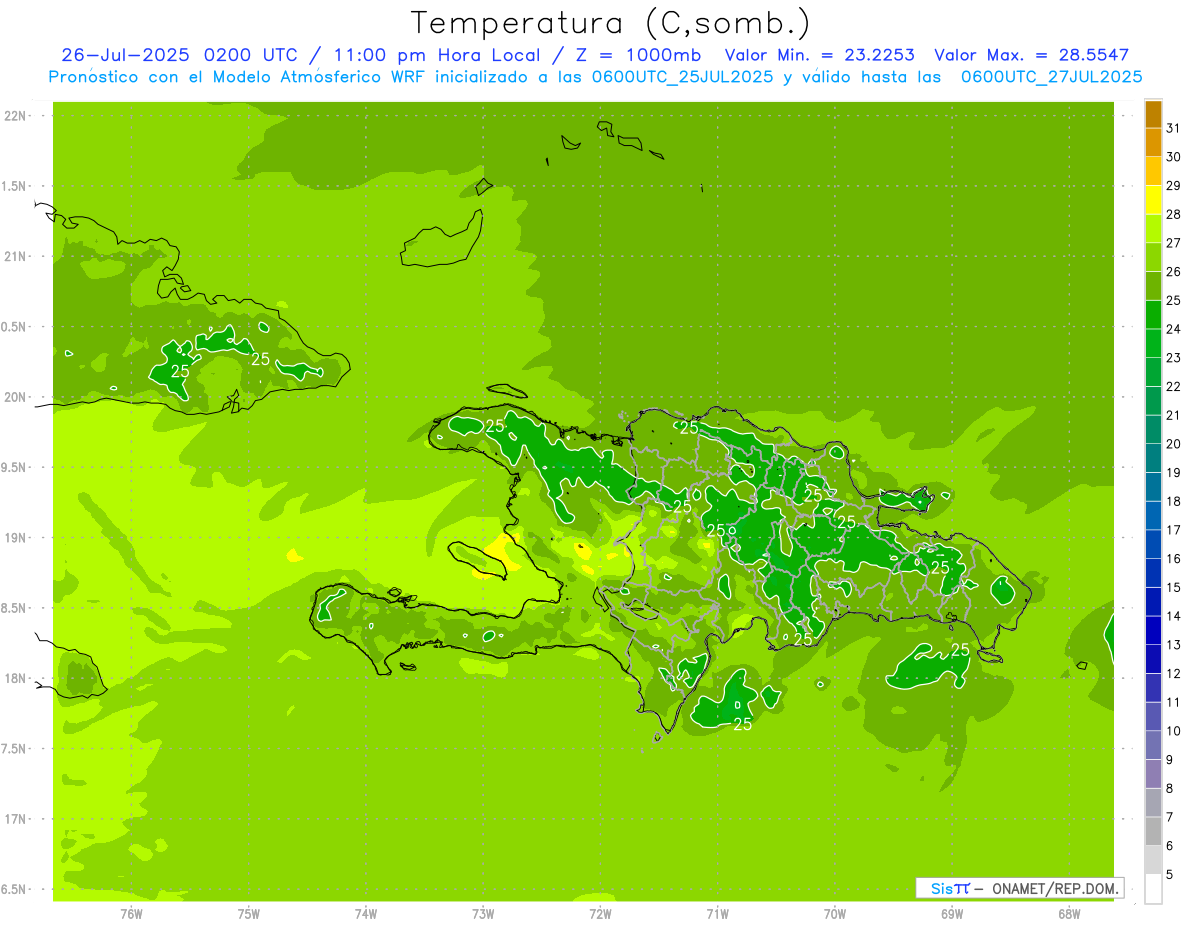The width and height of the screenshot is (1200, 927).
Task: Click the '0600UTC_27JUL2025' valid-until time
Action: tap(1051, 76)
